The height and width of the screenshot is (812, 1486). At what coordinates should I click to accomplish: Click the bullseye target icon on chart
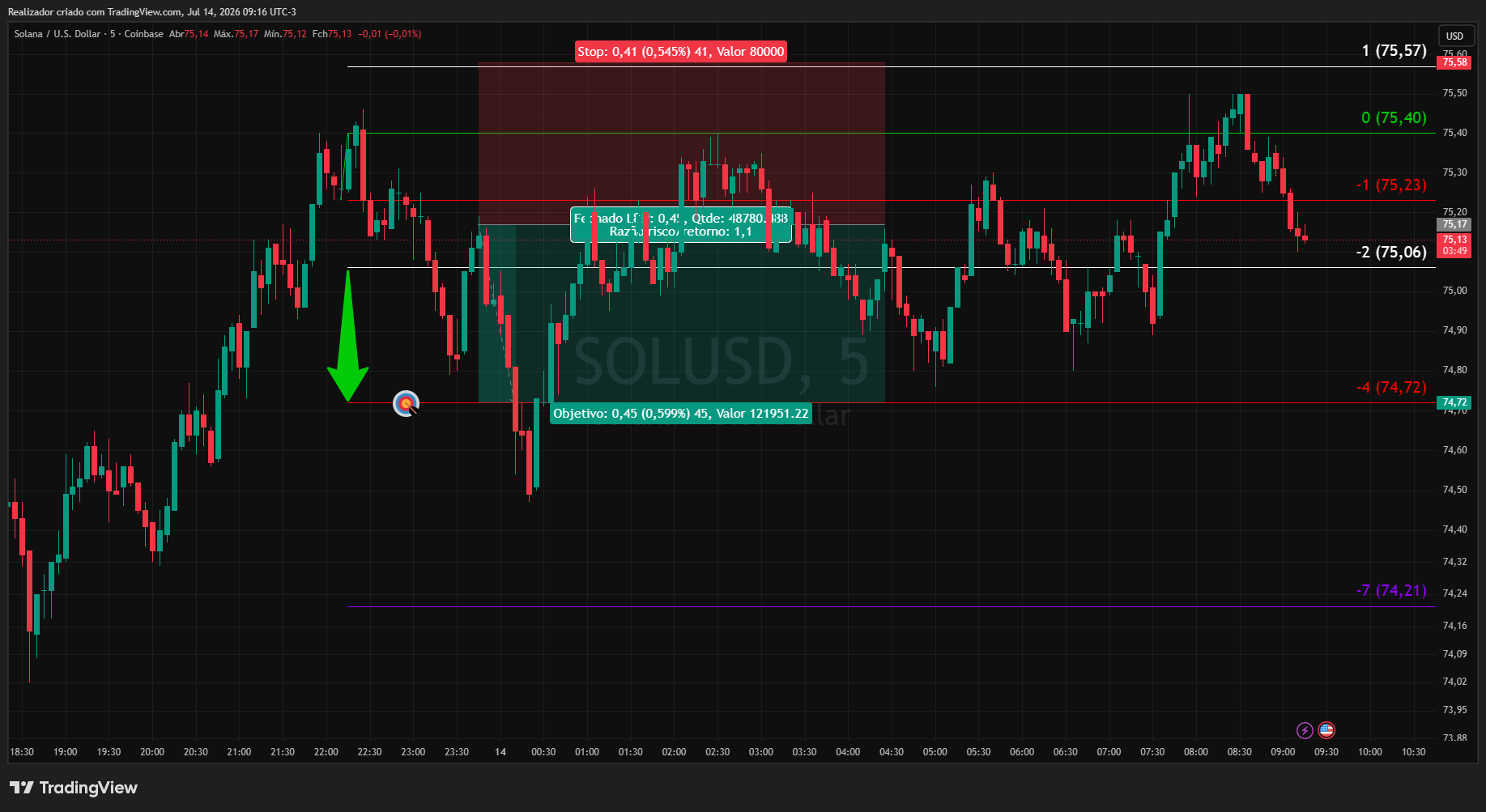pyautogui.click(x=407, y=403)
